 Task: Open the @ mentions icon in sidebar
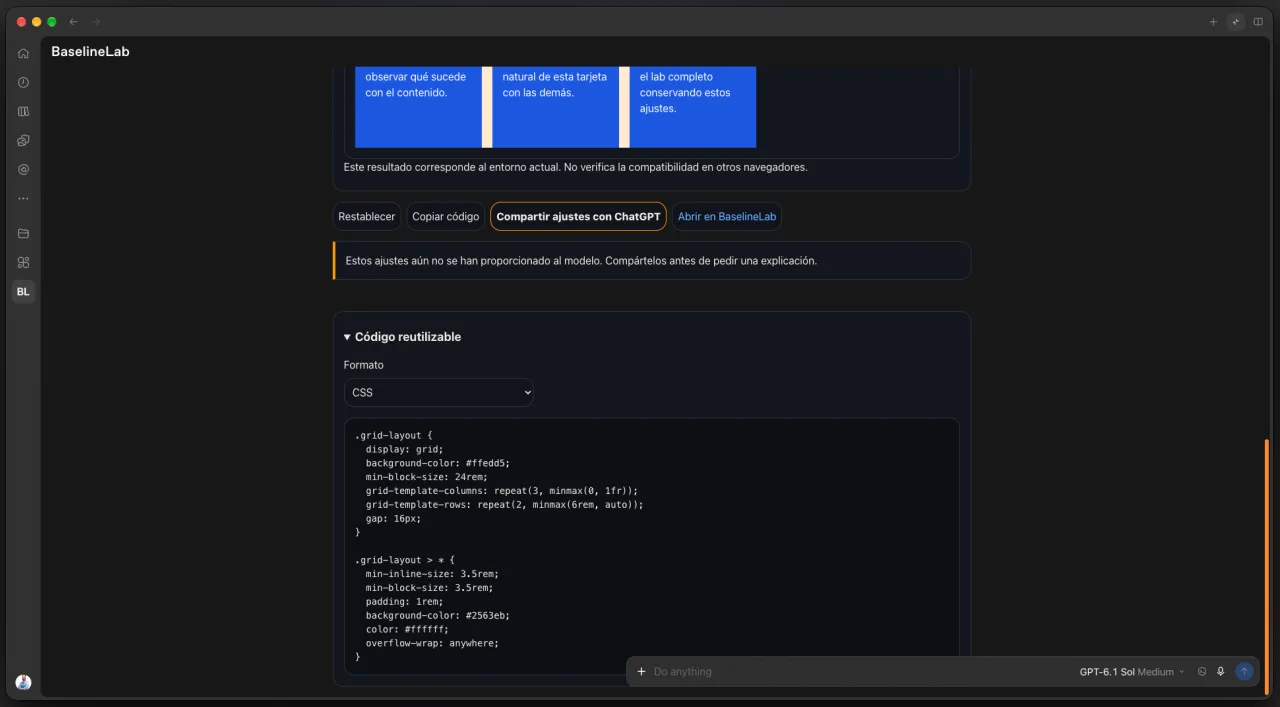click(23, 169)
